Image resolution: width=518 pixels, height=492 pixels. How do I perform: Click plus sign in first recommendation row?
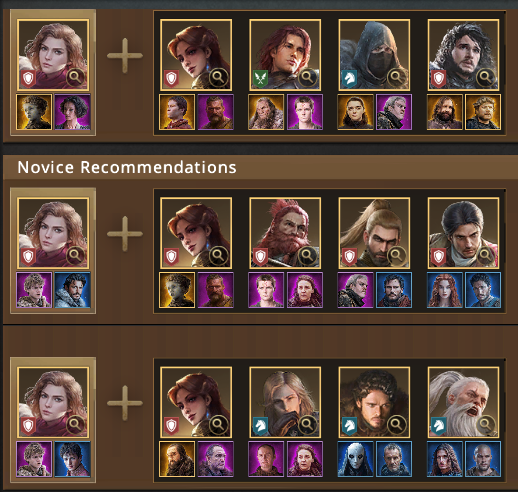coord(125,56)
